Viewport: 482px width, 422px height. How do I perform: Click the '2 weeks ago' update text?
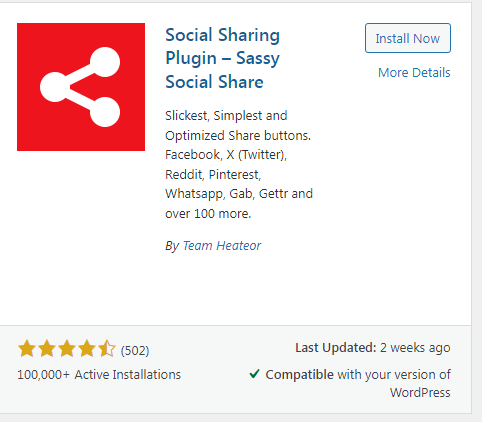(x=415, y=348)
